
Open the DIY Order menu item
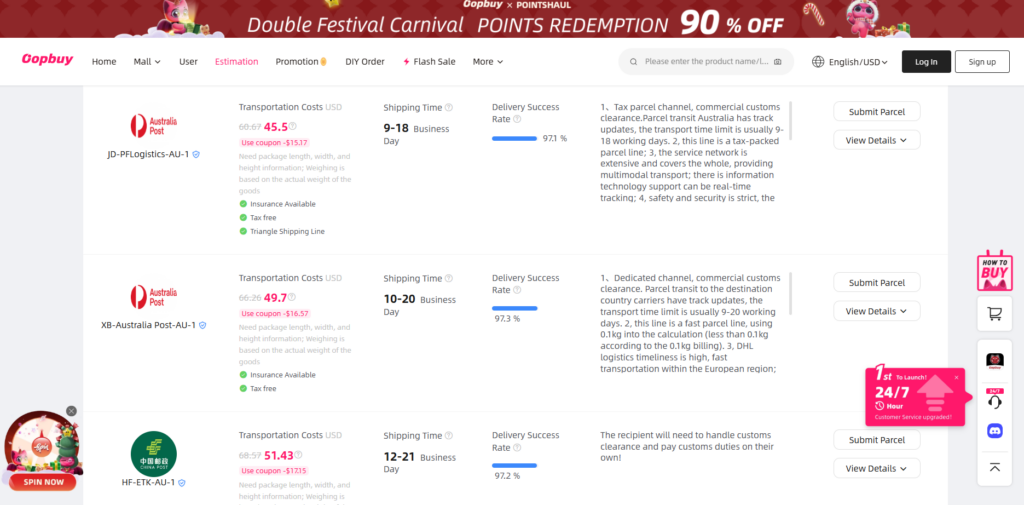[358, 62]
